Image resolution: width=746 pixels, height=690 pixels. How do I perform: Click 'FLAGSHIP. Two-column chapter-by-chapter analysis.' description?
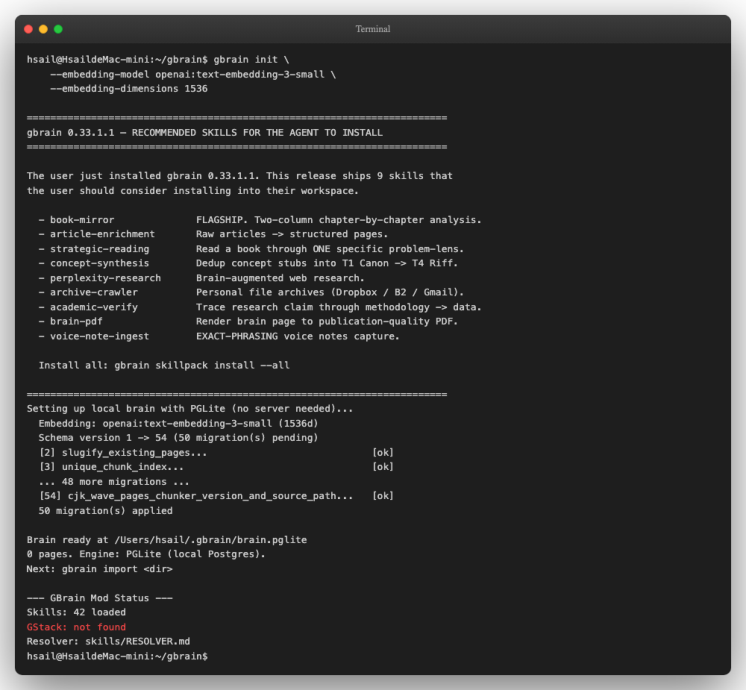(x=338, y=220)
